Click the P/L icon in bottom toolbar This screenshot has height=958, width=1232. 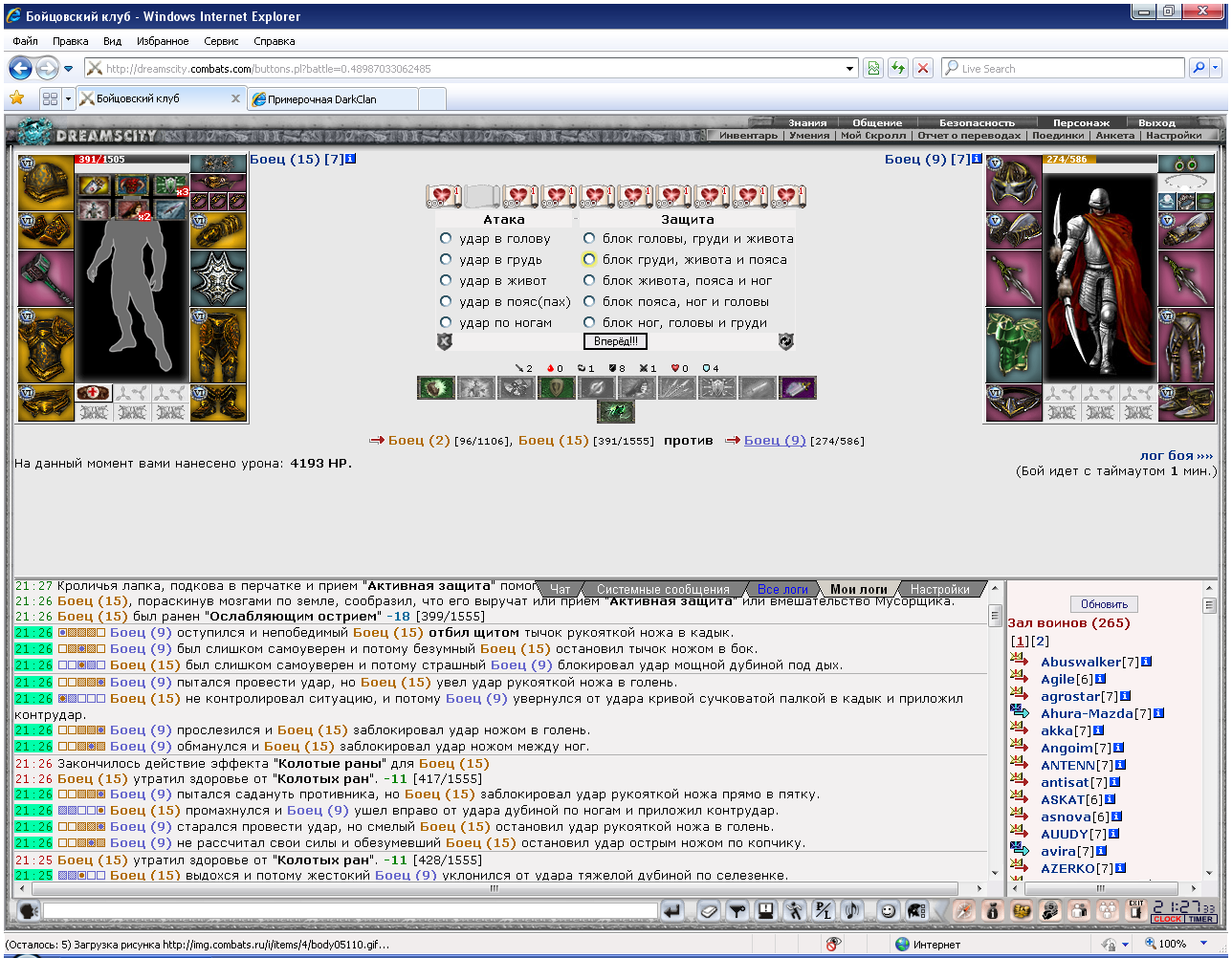(x=823, y=911)
